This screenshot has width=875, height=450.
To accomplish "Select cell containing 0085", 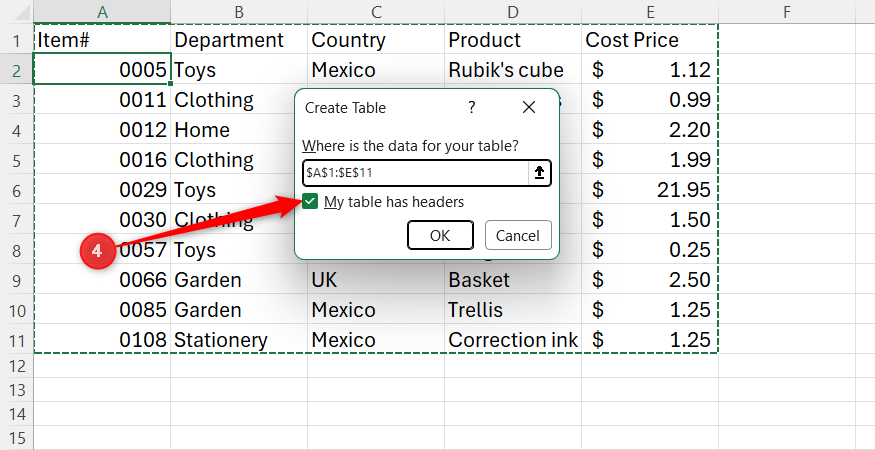I will (102, 310).
